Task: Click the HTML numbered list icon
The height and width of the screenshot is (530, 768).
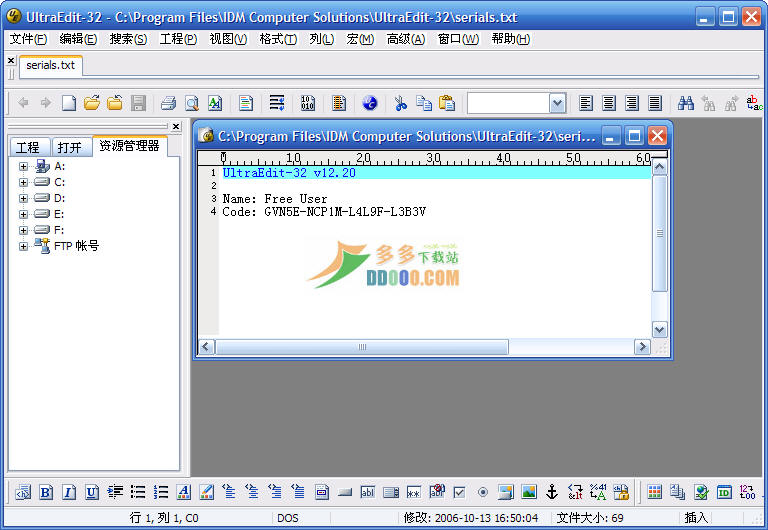Action: [x=161, y=492]
